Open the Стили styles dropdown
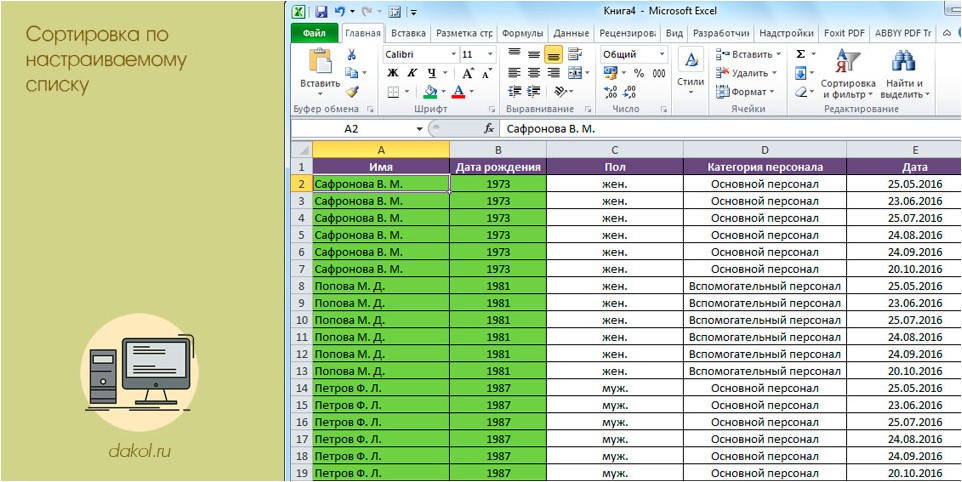Image resolution: width=962 pixels, height=482 pixels. (x=691, y=72)
